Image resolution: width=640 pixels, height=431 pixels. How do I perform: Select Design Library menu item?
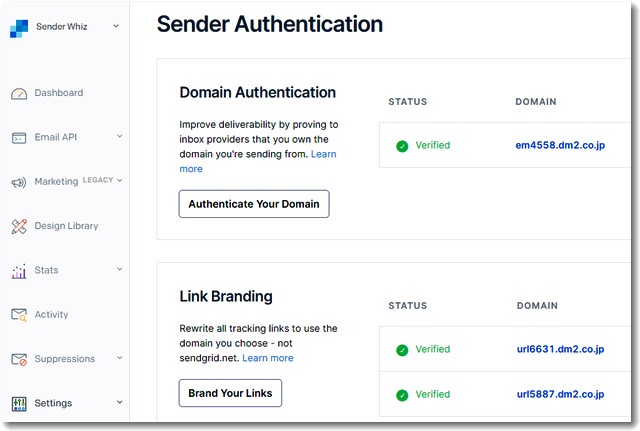66,226
